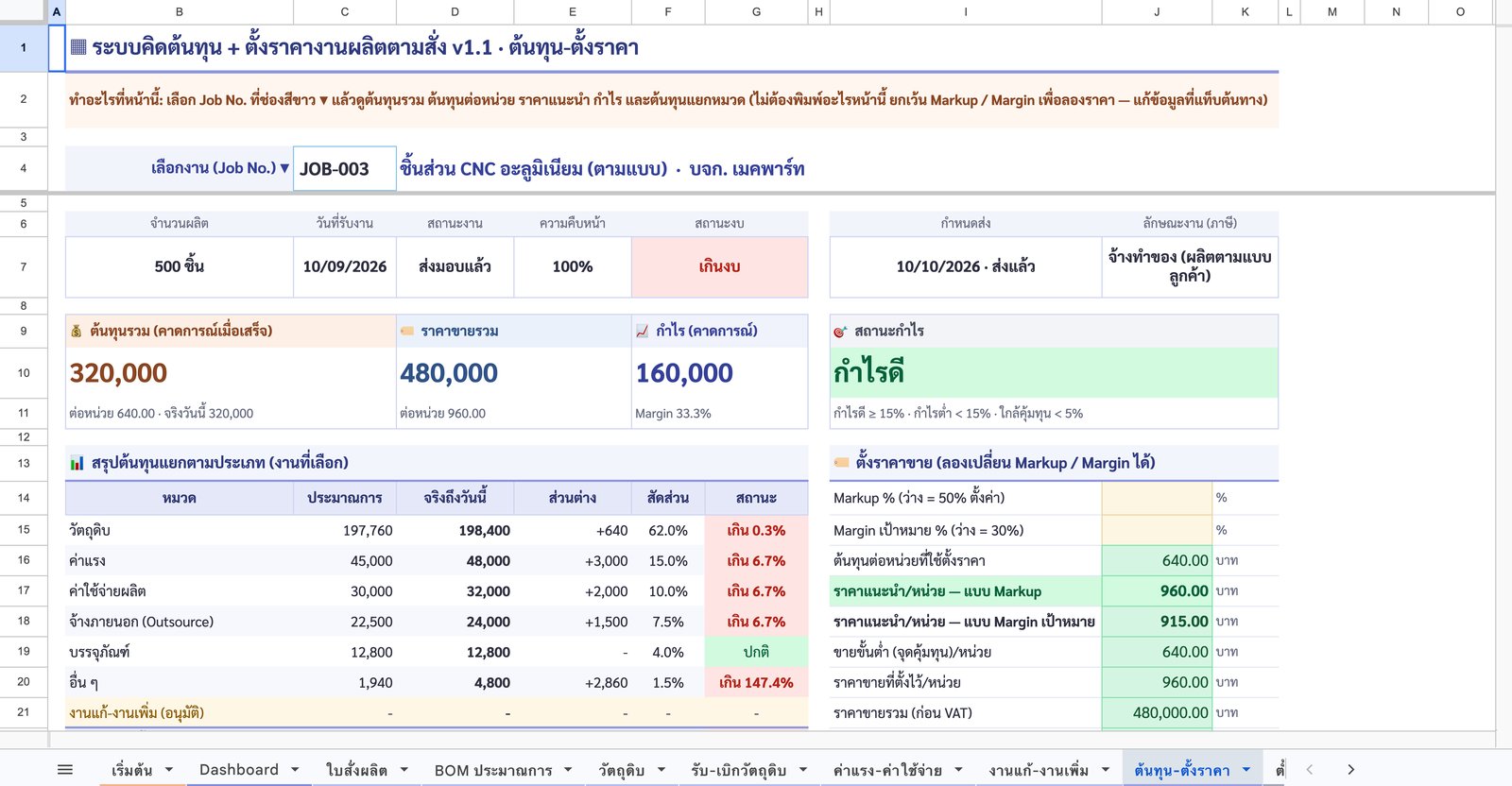Select the เกินงบ budget status cell
The width and height of the screenshot is (1512, 786).
pyautogui.click(x=720, y=266)
